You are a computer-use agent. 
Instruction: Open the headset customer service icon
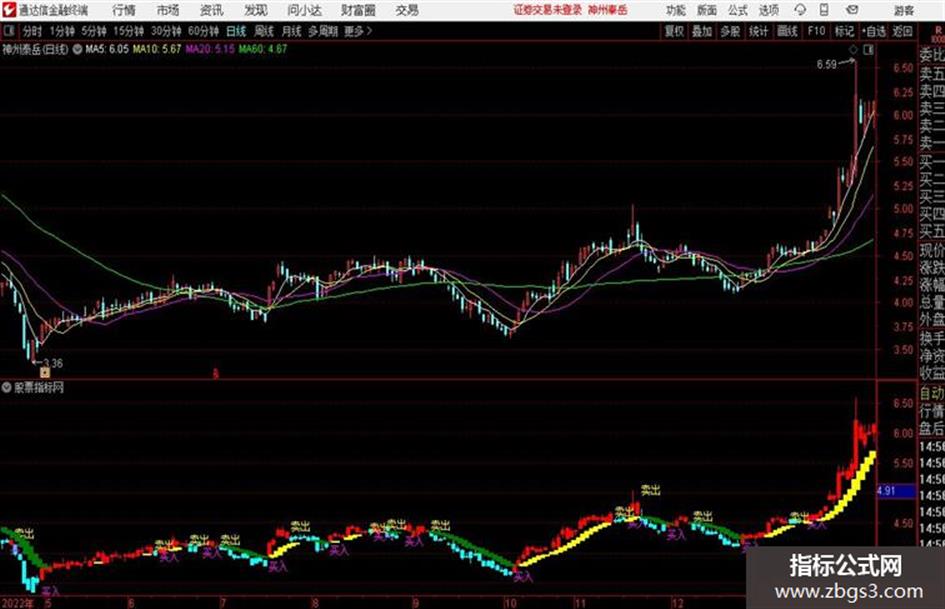click(800, 10)
